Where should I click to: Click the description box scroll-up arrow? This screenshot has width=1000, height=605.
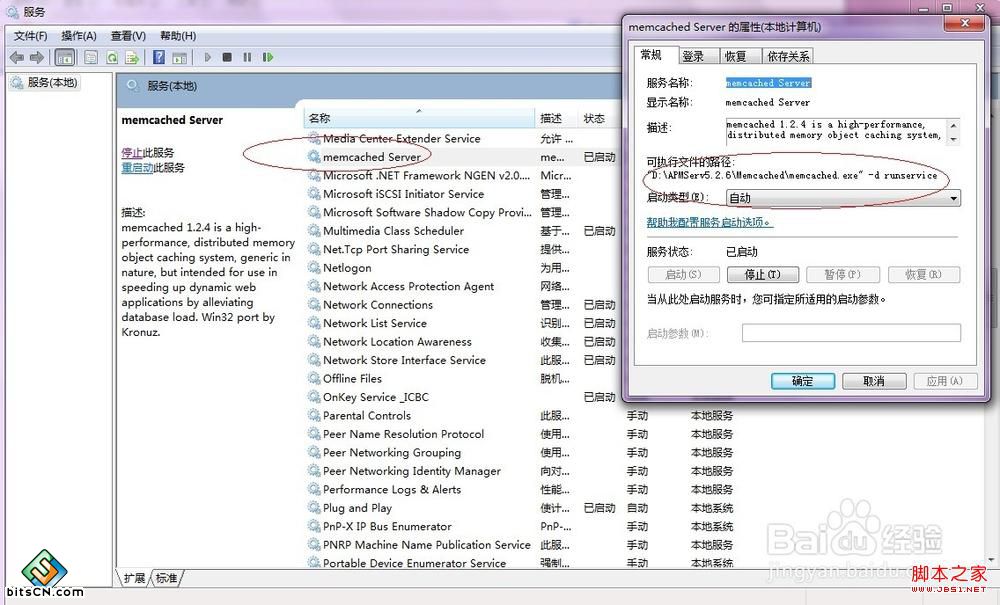point(953,124)
